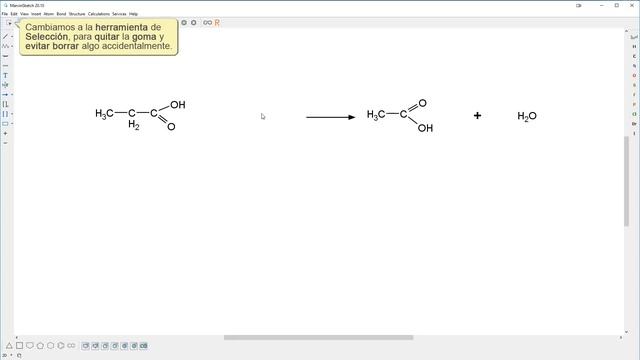The width and height of the screenshot is (640, 360).
Task: Insert the cyclopropane triangle template
Action: (9, 346)
